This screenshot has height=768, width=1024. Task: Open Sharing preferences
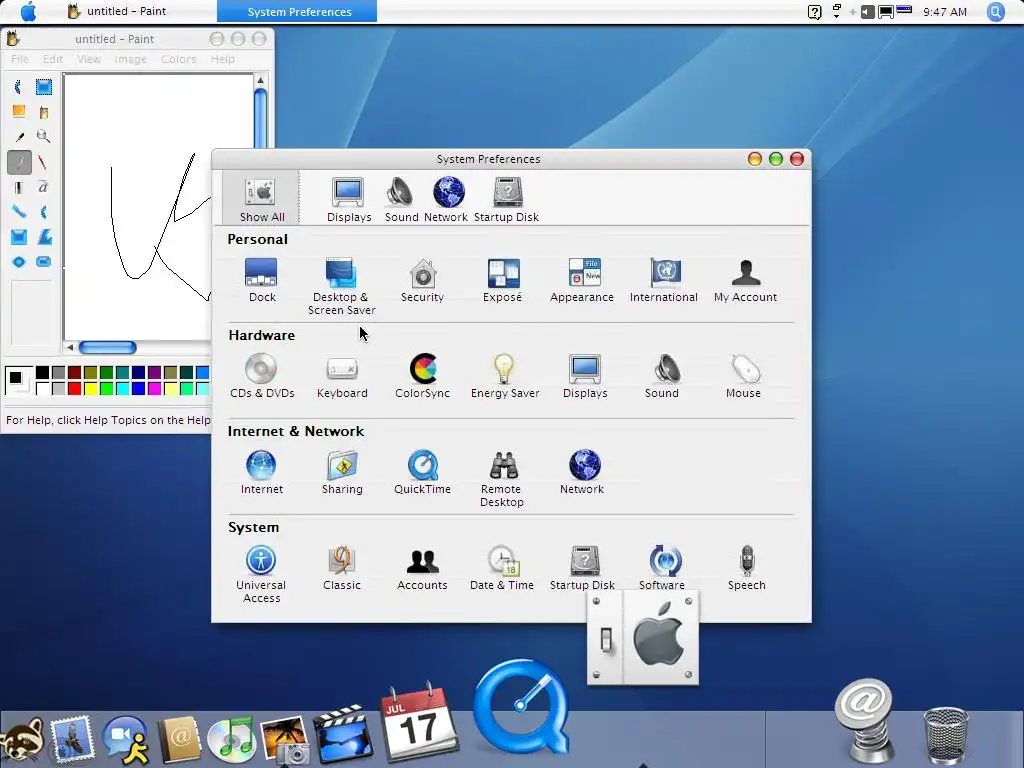[342, 472]
